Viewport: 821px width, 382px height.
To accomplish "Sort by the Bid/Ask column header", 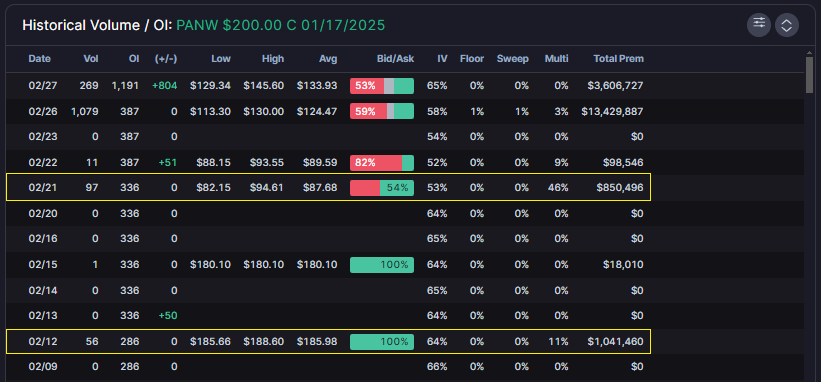I will 395,59.
